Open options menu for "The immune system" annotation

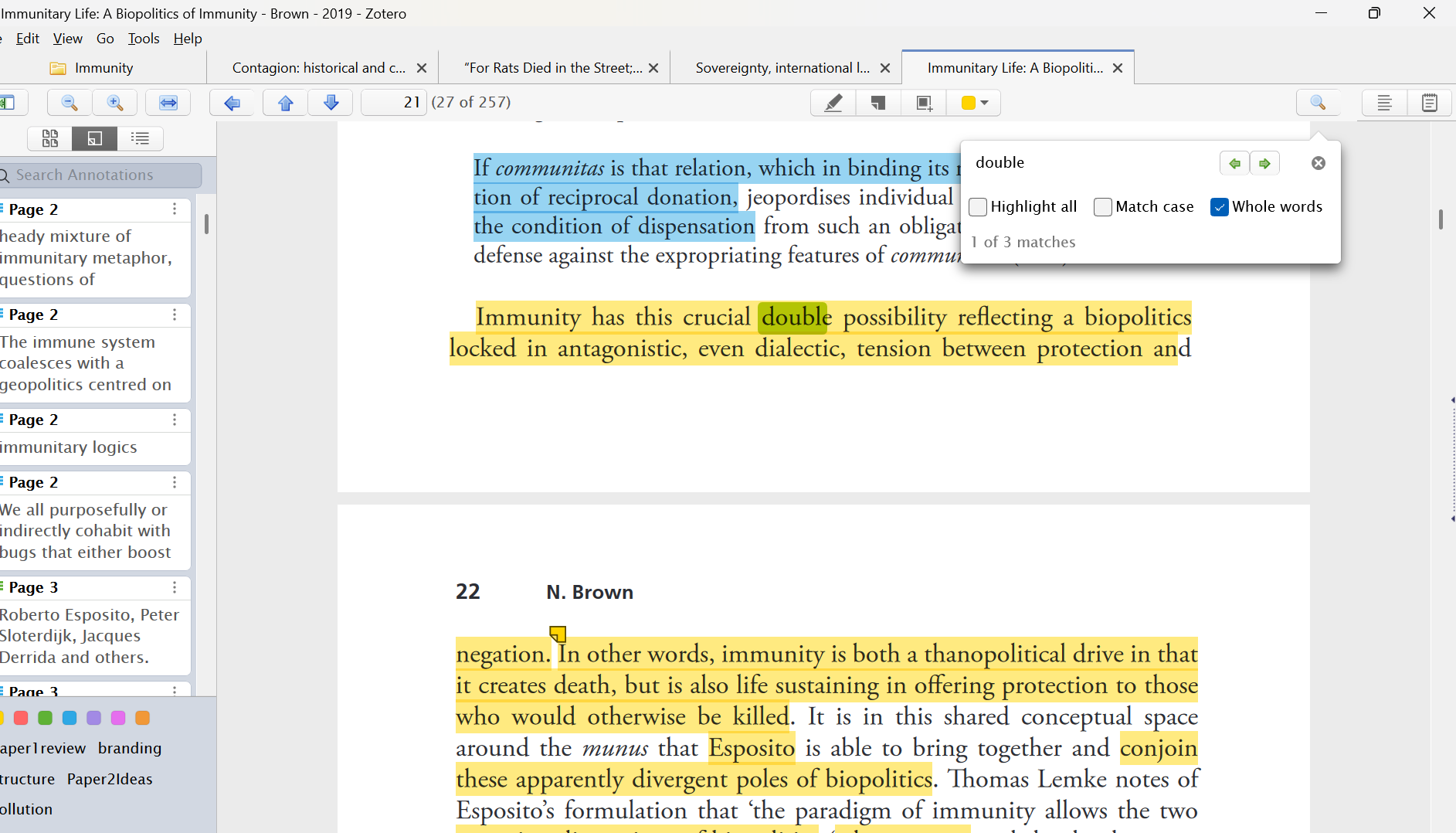tap(175, 314)
